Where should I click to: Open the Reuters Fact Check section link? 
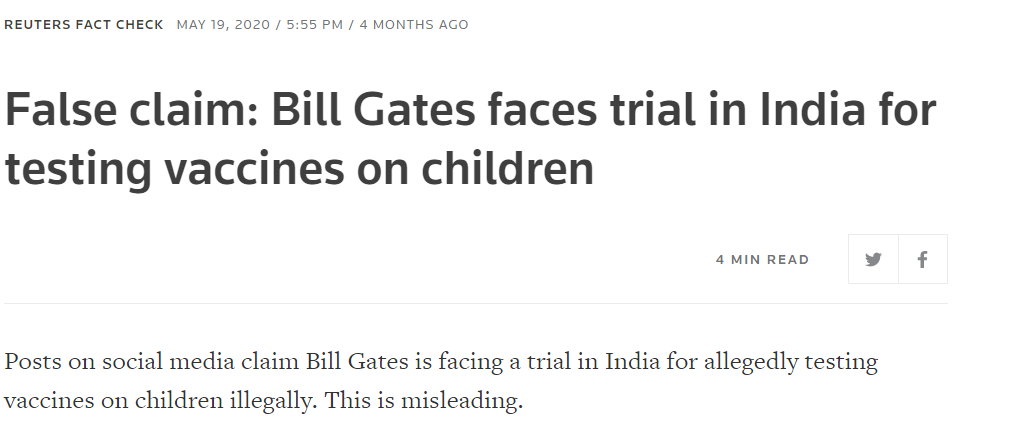84,25
